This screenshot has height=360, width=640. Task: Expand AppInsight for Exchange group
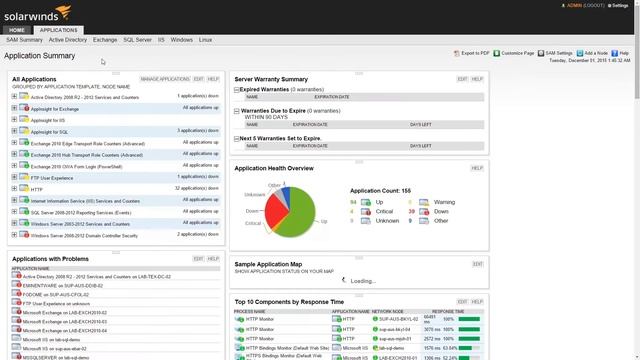[x=14, y=108]
